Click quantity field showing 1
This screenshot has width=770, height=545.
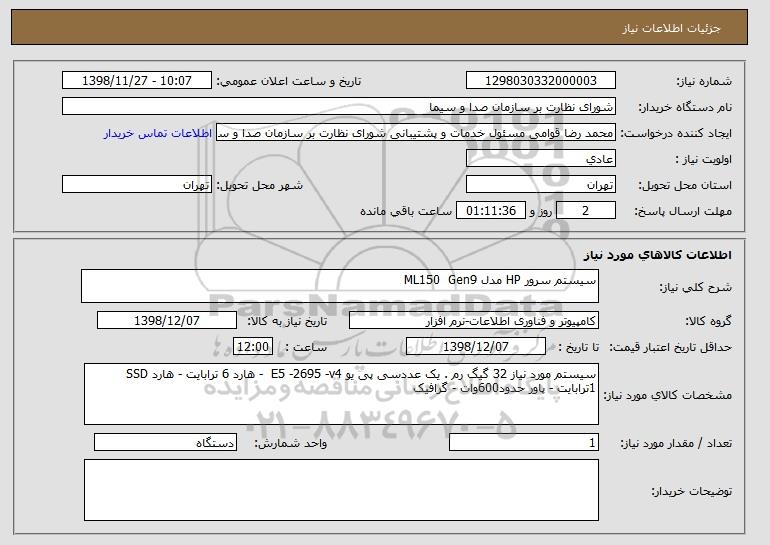[524, 442]
